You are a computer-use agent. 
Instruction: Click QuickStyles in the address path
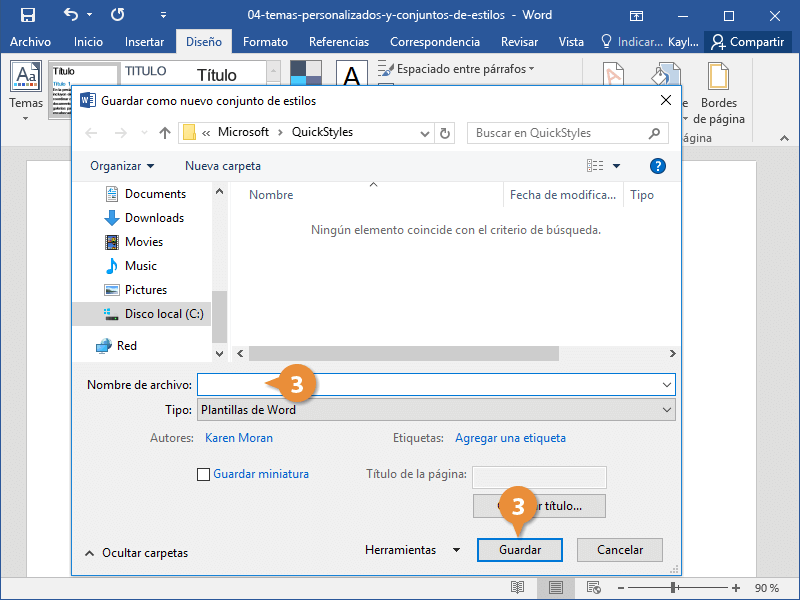pyautogui.click(x=322, y=132)
